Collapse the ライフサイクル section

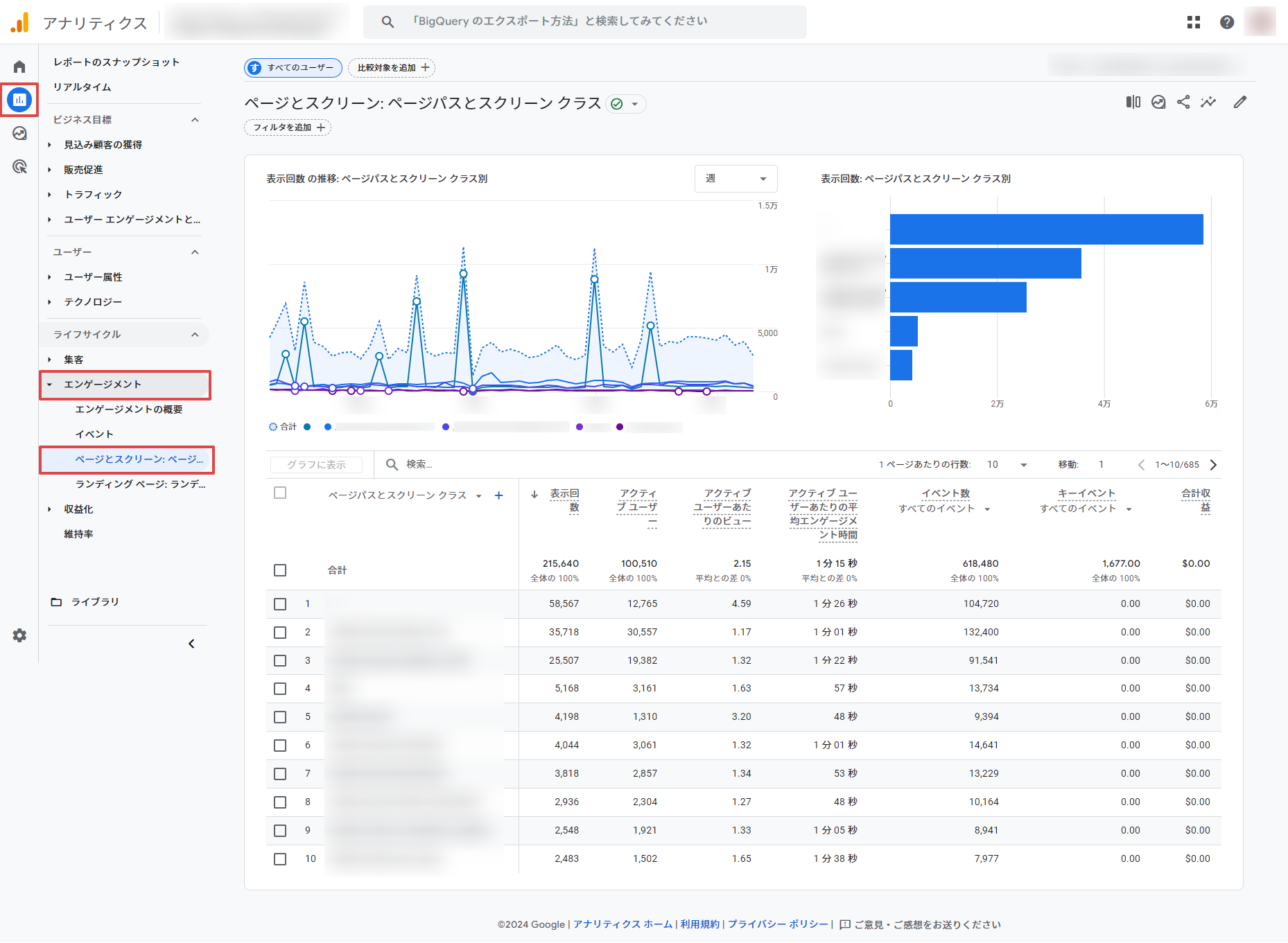pyautogui.click(x=195, y=335)
